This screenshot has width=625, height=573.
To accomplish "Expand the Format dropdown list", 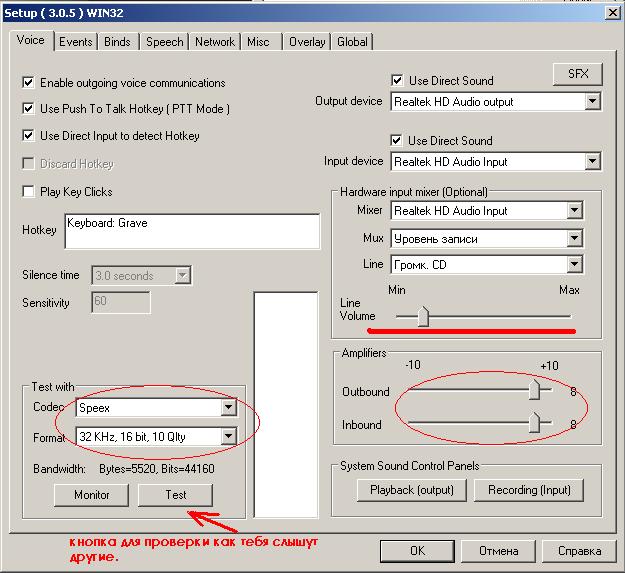I will coord(228,436).
